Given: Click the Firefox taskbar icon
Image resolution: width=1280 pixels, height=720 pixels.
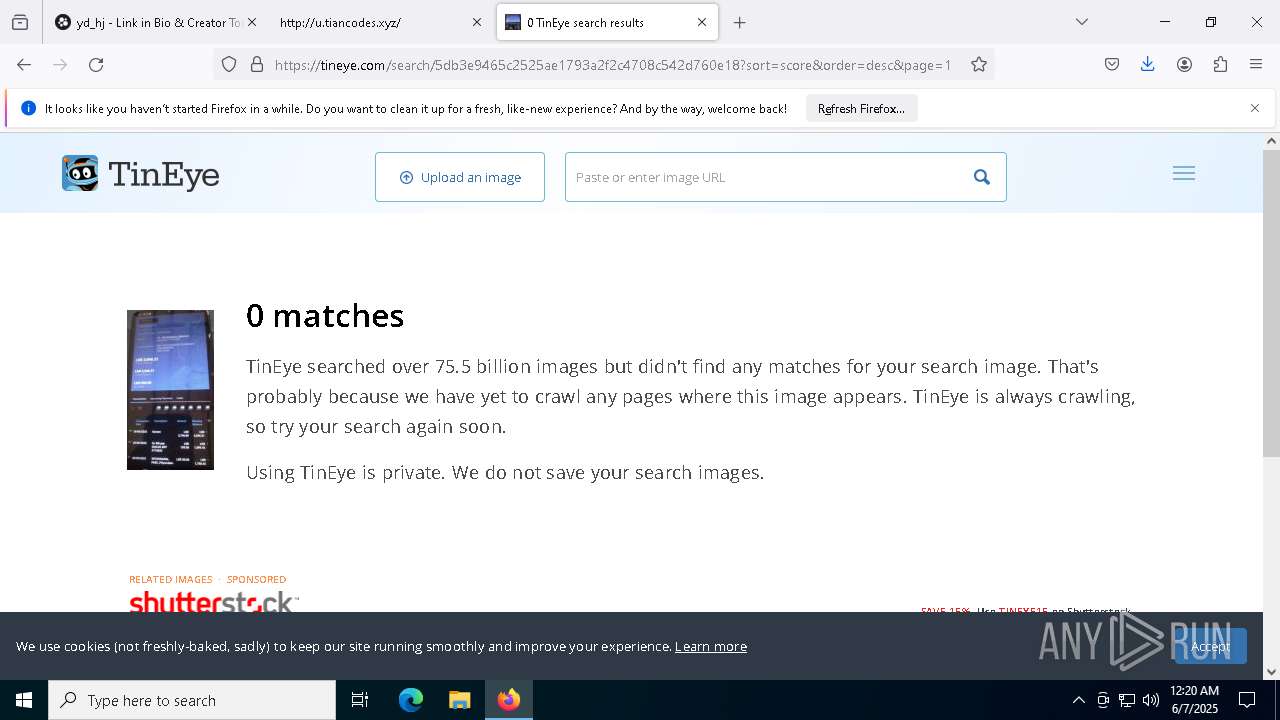Looking at the screenshot, I should click(509, 700).
